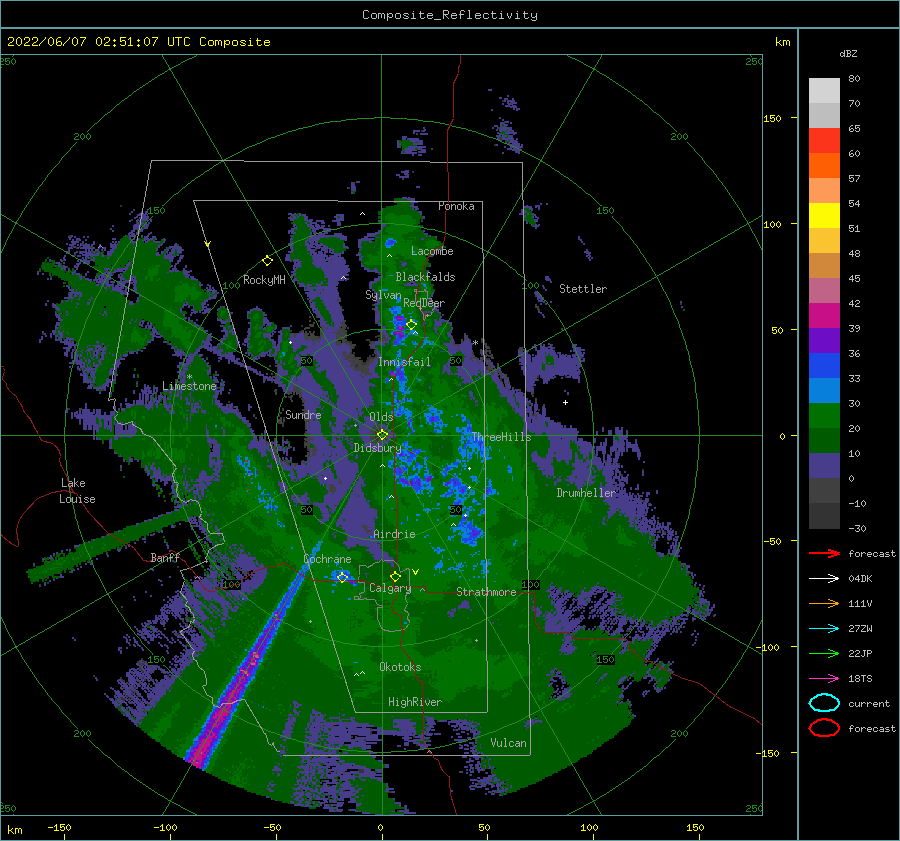Click the -150 tick on bottom km axis
900x841 pixels.
click(59, 827)
